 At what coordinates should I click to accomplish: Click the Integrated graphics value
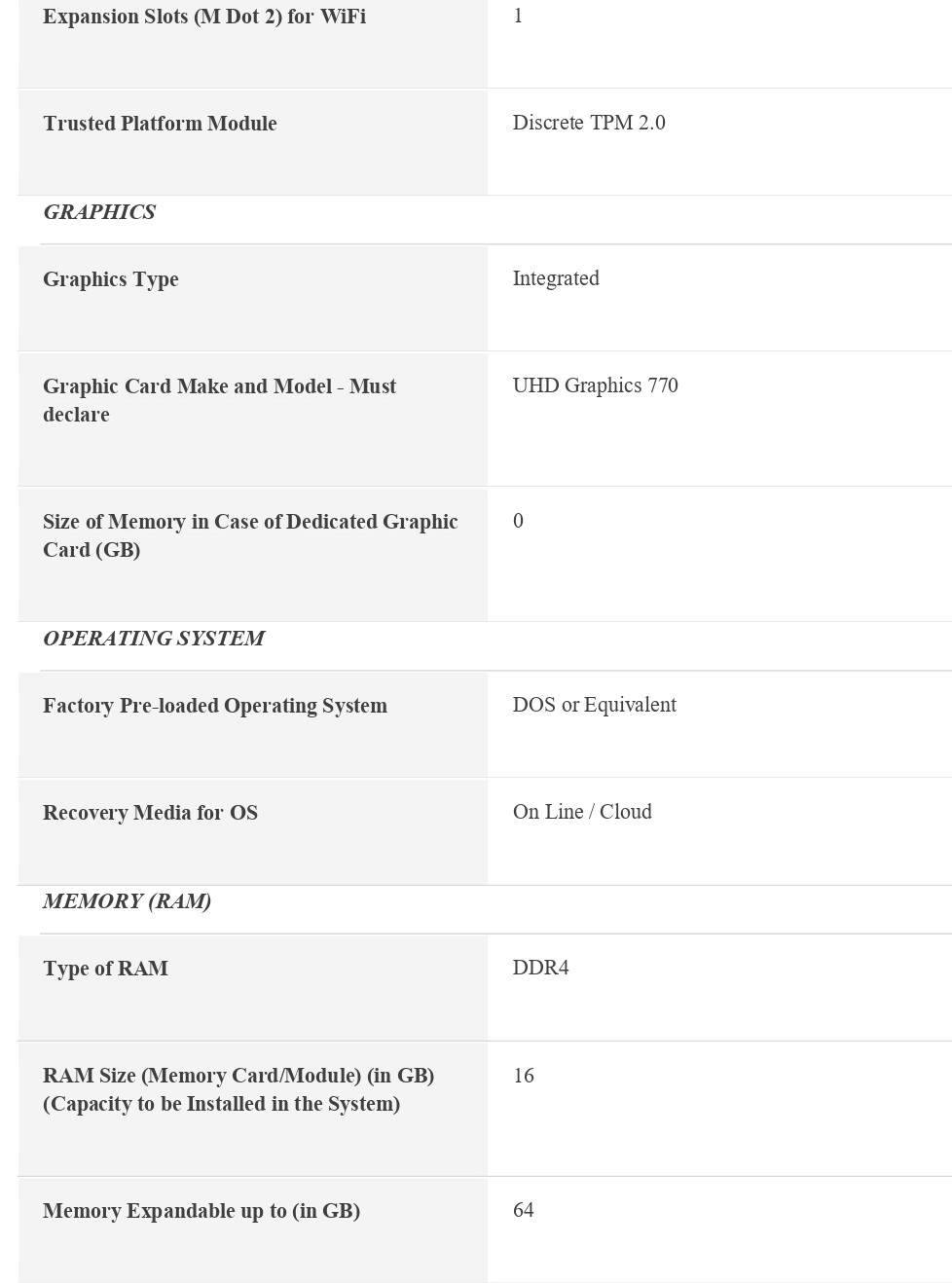point(556,278)
